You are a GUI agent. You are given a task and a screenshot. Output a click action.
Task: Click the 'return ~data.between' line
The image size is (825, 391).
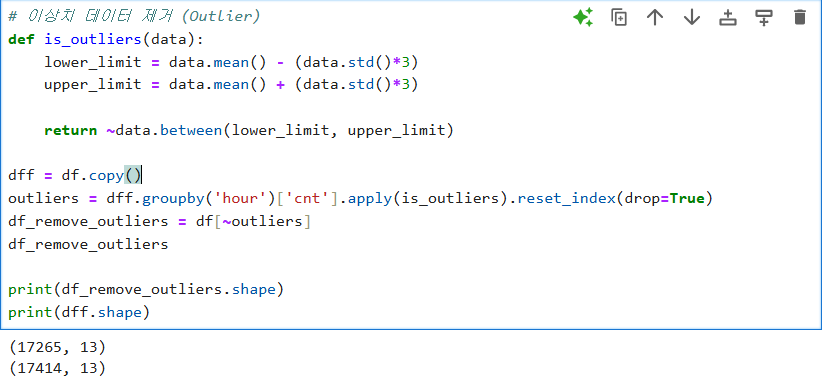click(249, 130)
